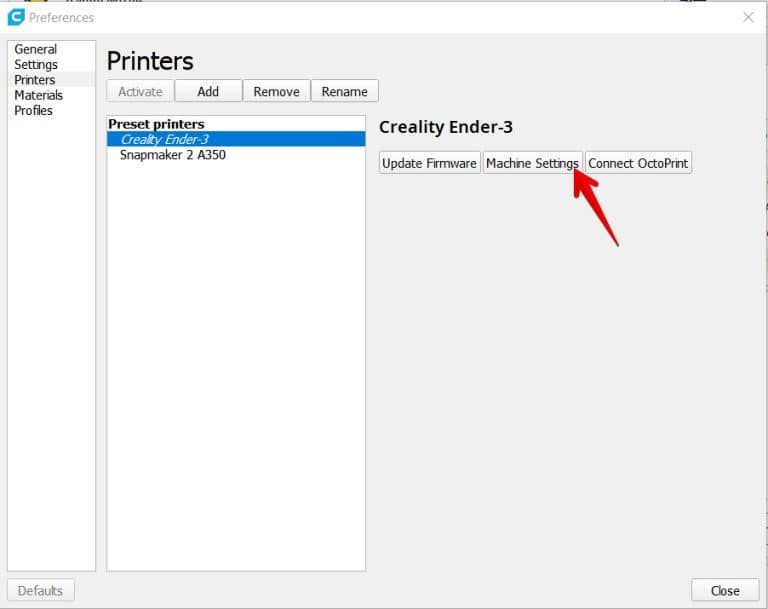Rename the selected printer
Screen dimensions: 768x609
(344, 92)
